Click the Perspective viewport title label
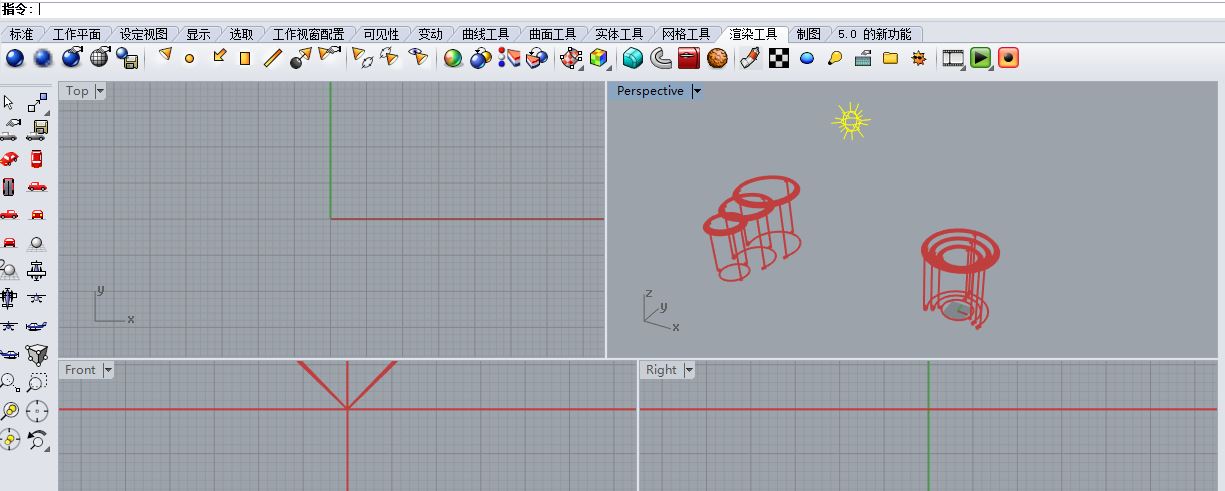The image size is (1225, 491). (x=650, y=91)
